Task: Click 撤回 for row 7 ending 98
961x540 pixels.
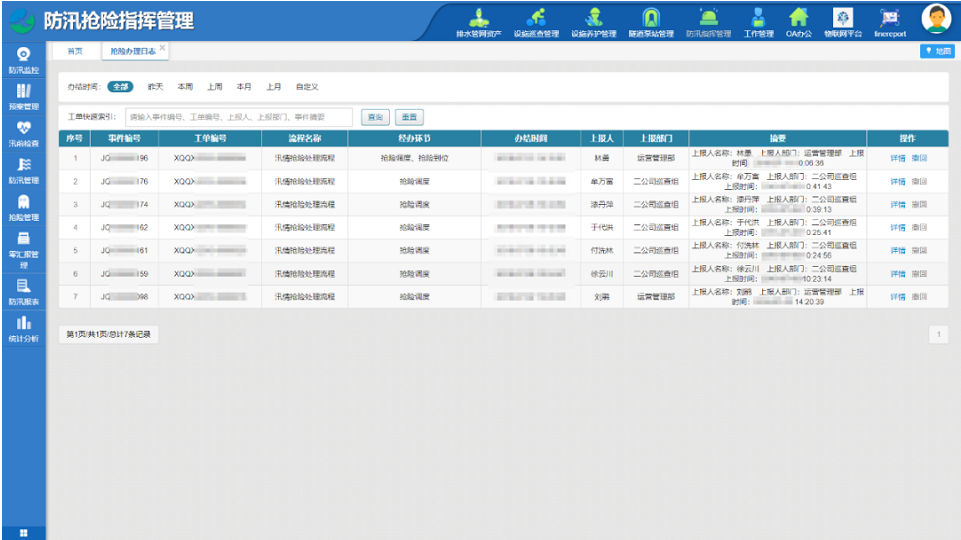Action: click(x=919, y=297)
